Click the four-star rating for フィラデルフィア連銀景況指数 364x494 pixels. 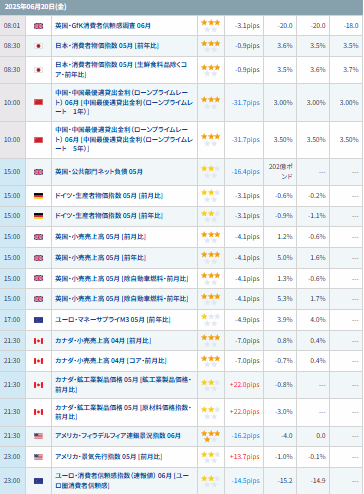tap(211, 436)
